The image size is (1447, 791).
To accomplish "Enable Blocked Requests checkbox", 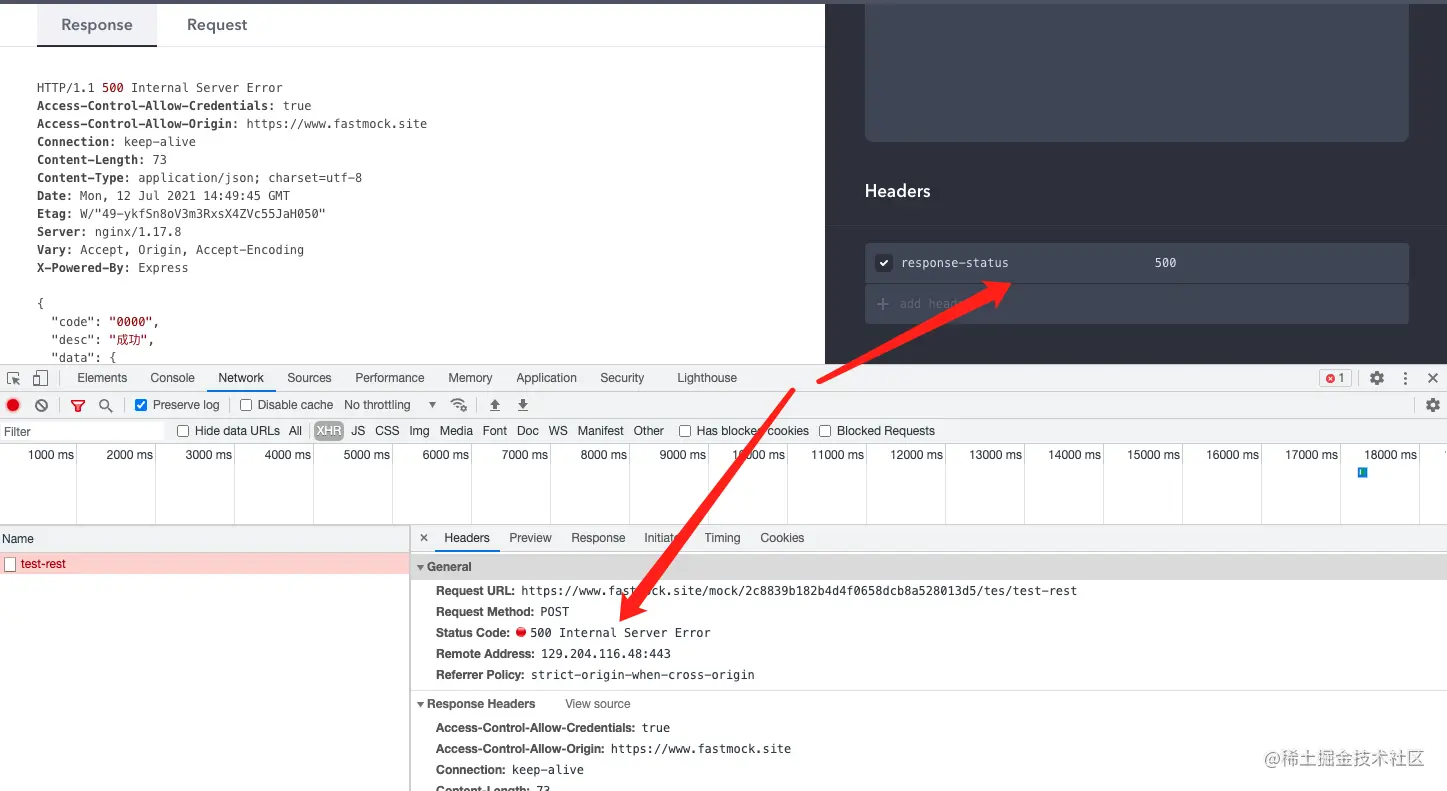I will 825,431.
